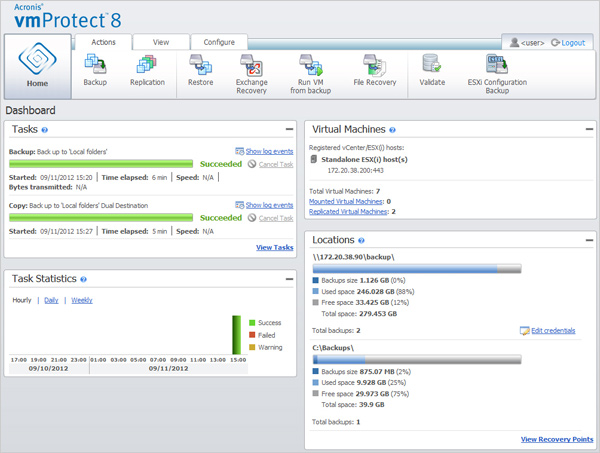600x453 pixels.
Task: Click help icon next to Locations
Action: [x=361, y=241]
